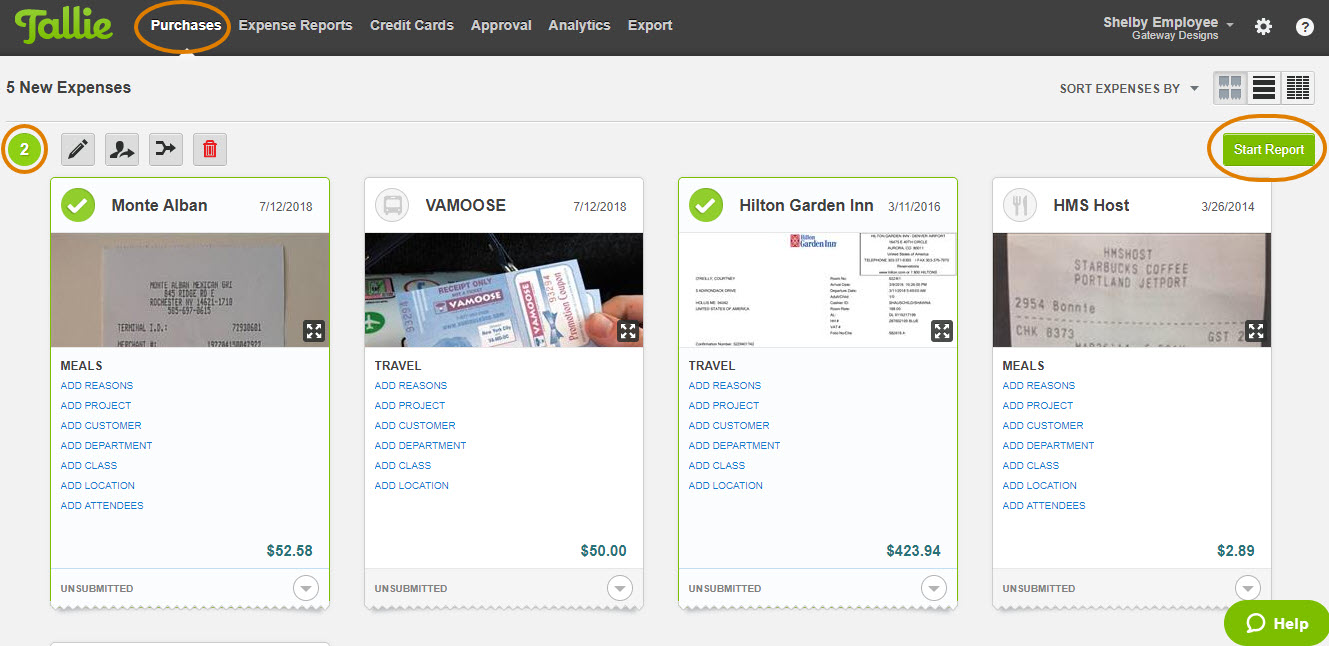The height and width of the screenshot is (646, 1329).
Task: Click the TRAVEL category on VAMOOSE card
Action: click(398, 366)
